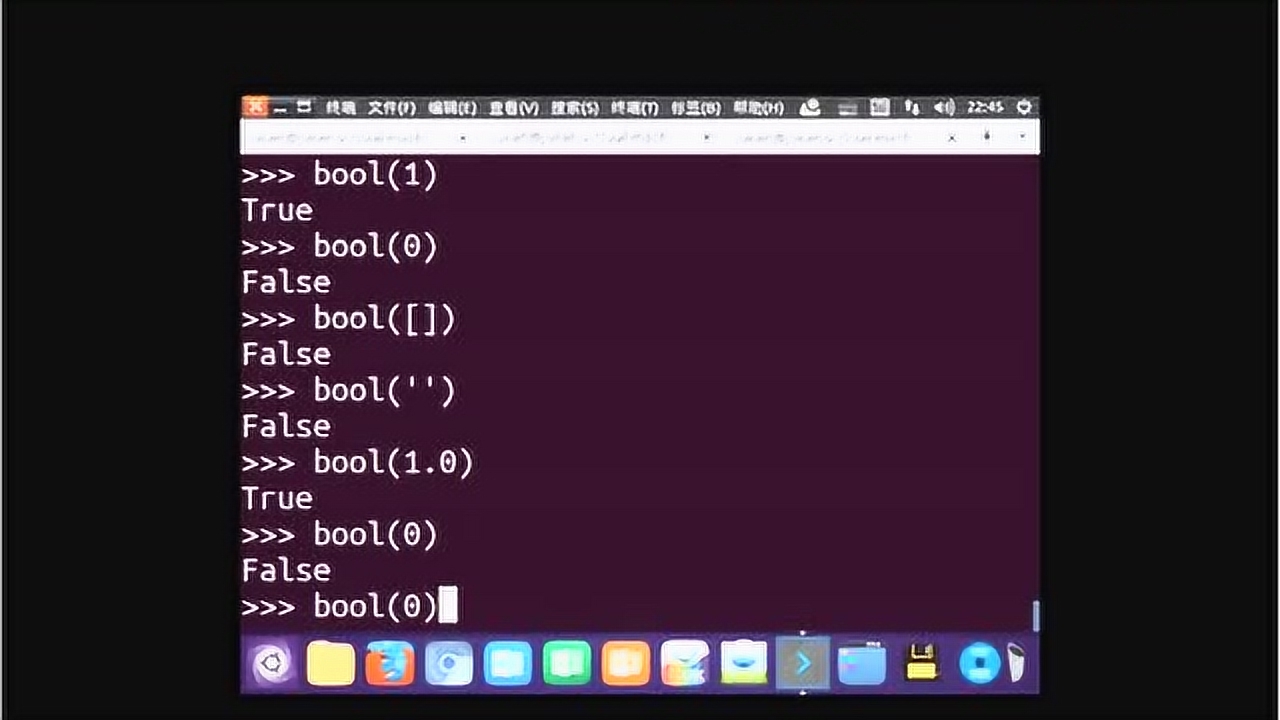Open the yellow Files folder in the dock
The image size is (1280, 720).
pyautogui.click(x=331, y=664)
